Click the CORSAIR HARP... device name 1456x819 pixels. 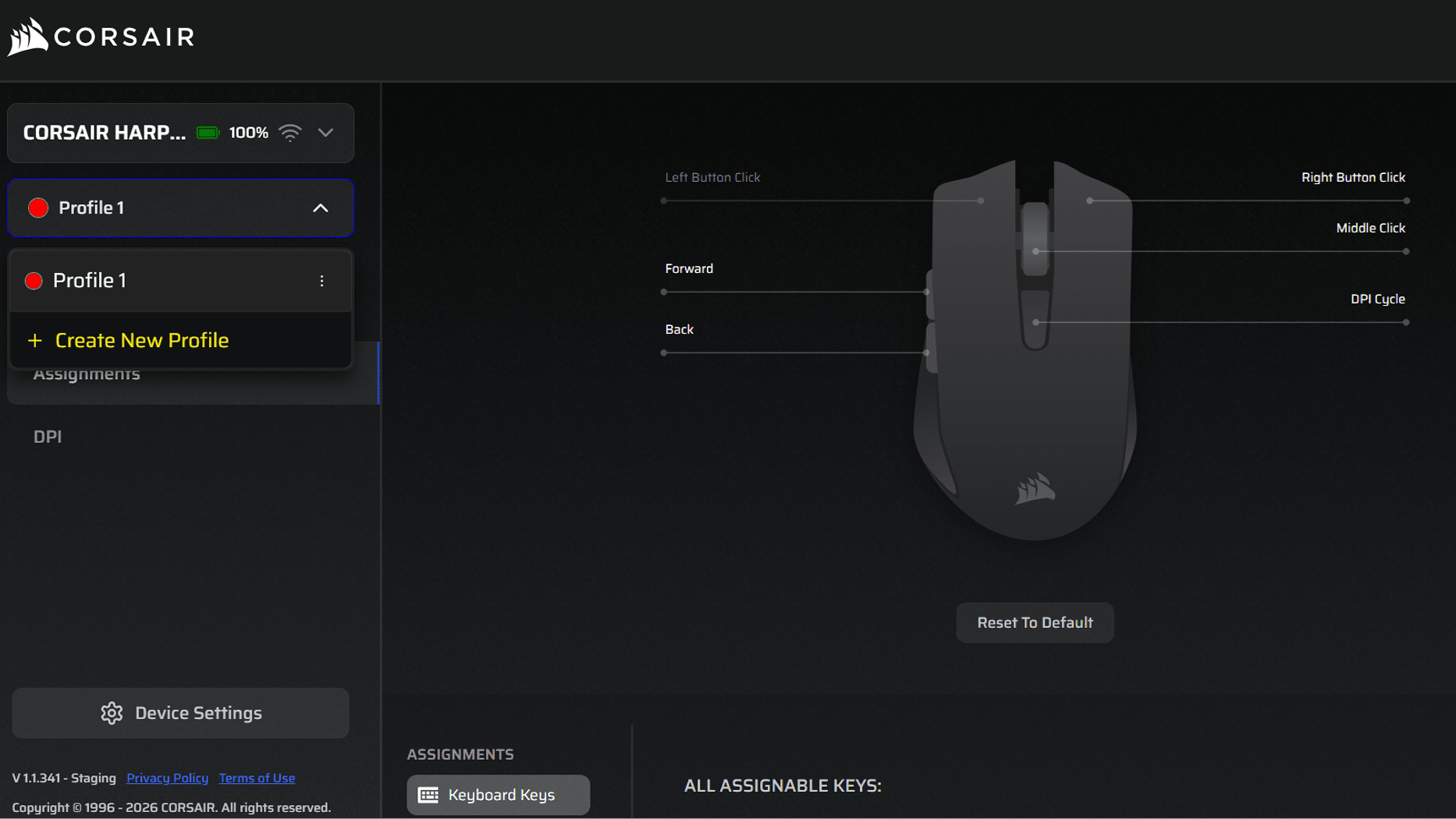105,133
